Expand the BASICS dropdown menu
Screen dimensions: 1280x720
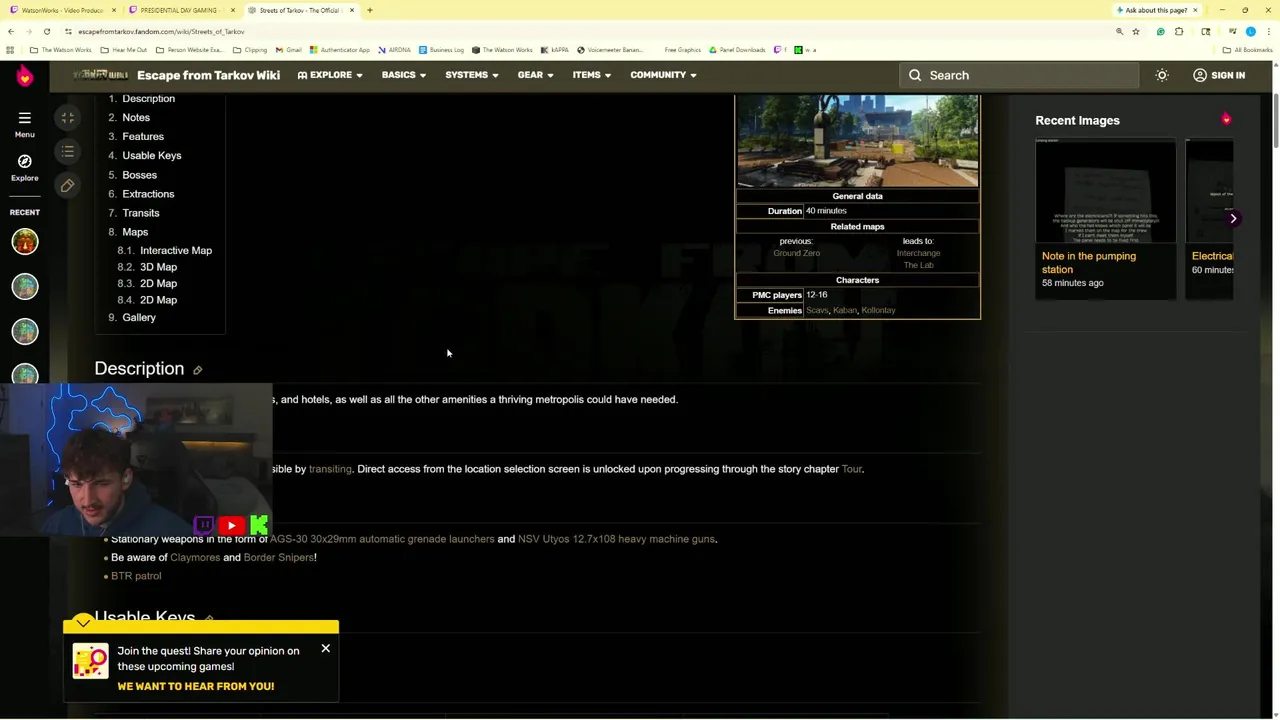coord(403,75)
